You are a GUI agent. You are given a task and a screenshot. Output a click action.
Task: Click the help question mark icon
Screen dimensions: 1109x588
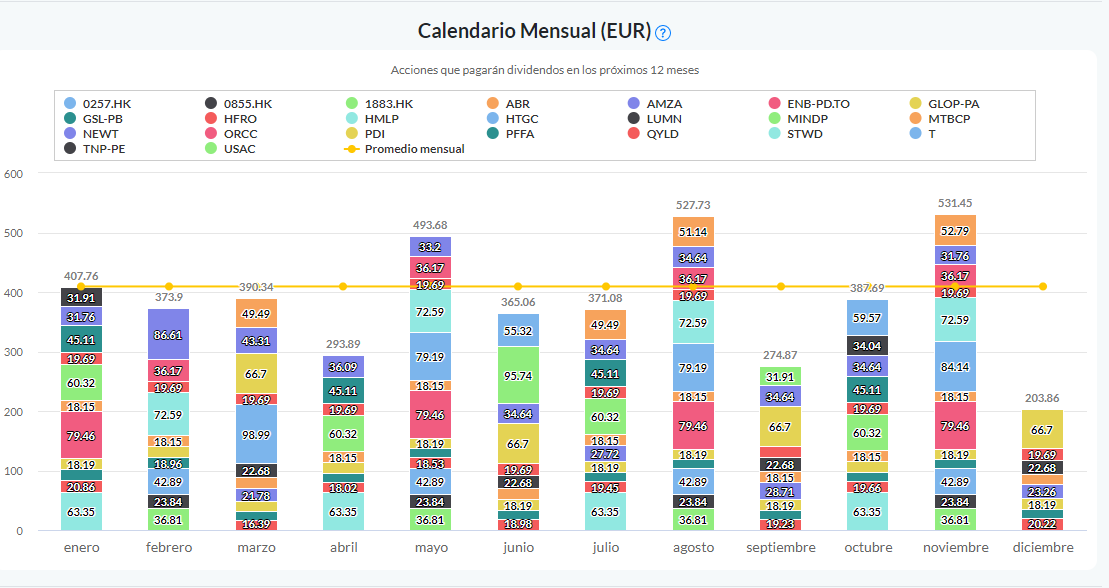[663, 32]
